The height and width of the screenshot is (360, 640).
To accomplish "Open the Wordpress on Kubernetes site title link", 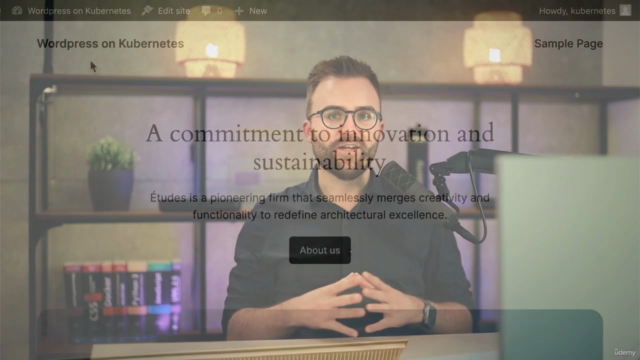I will 110,43.
